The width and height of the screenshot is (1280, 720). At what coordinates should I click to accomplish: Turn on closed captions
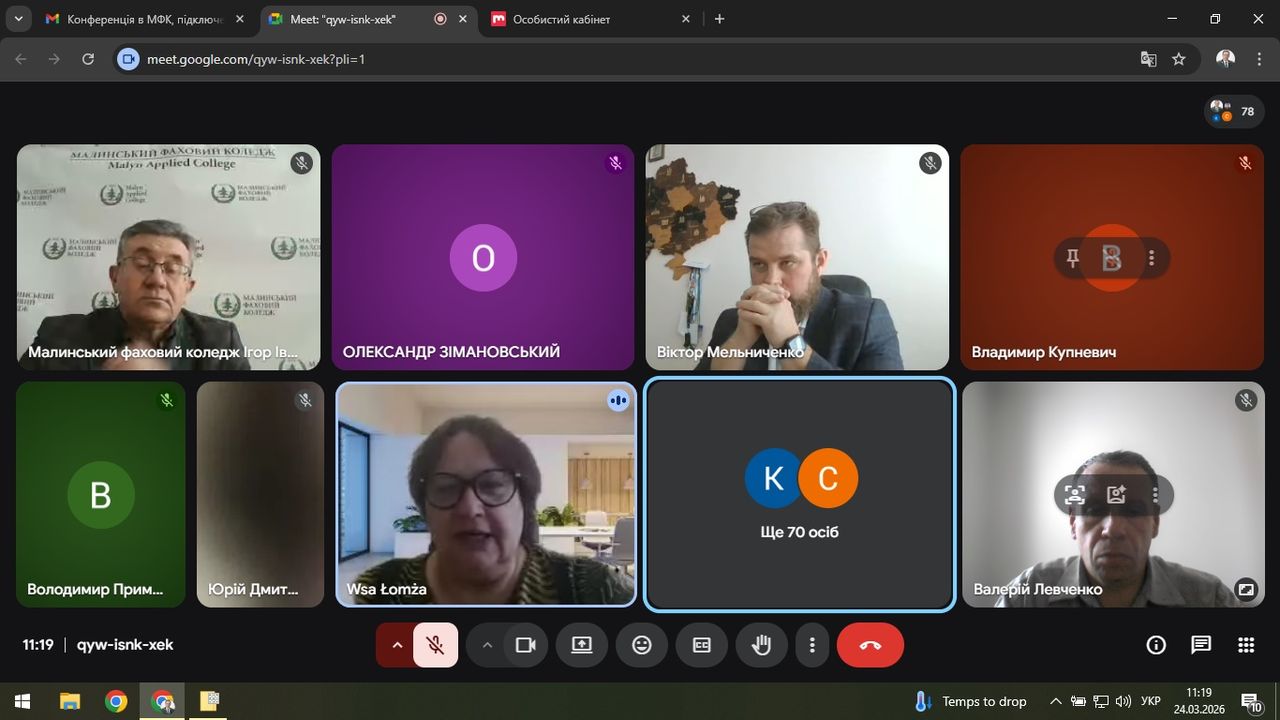(702, 645)
